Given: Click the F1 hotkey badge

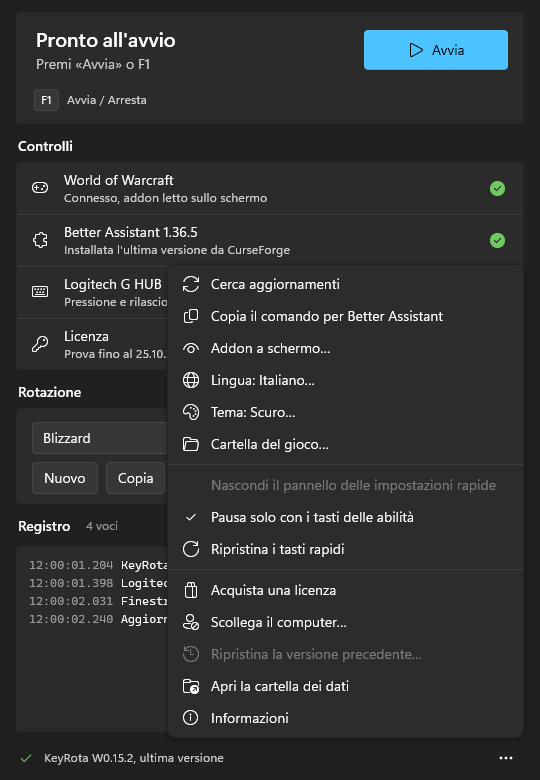Looking at the screenshot, I should coord(46,100).
